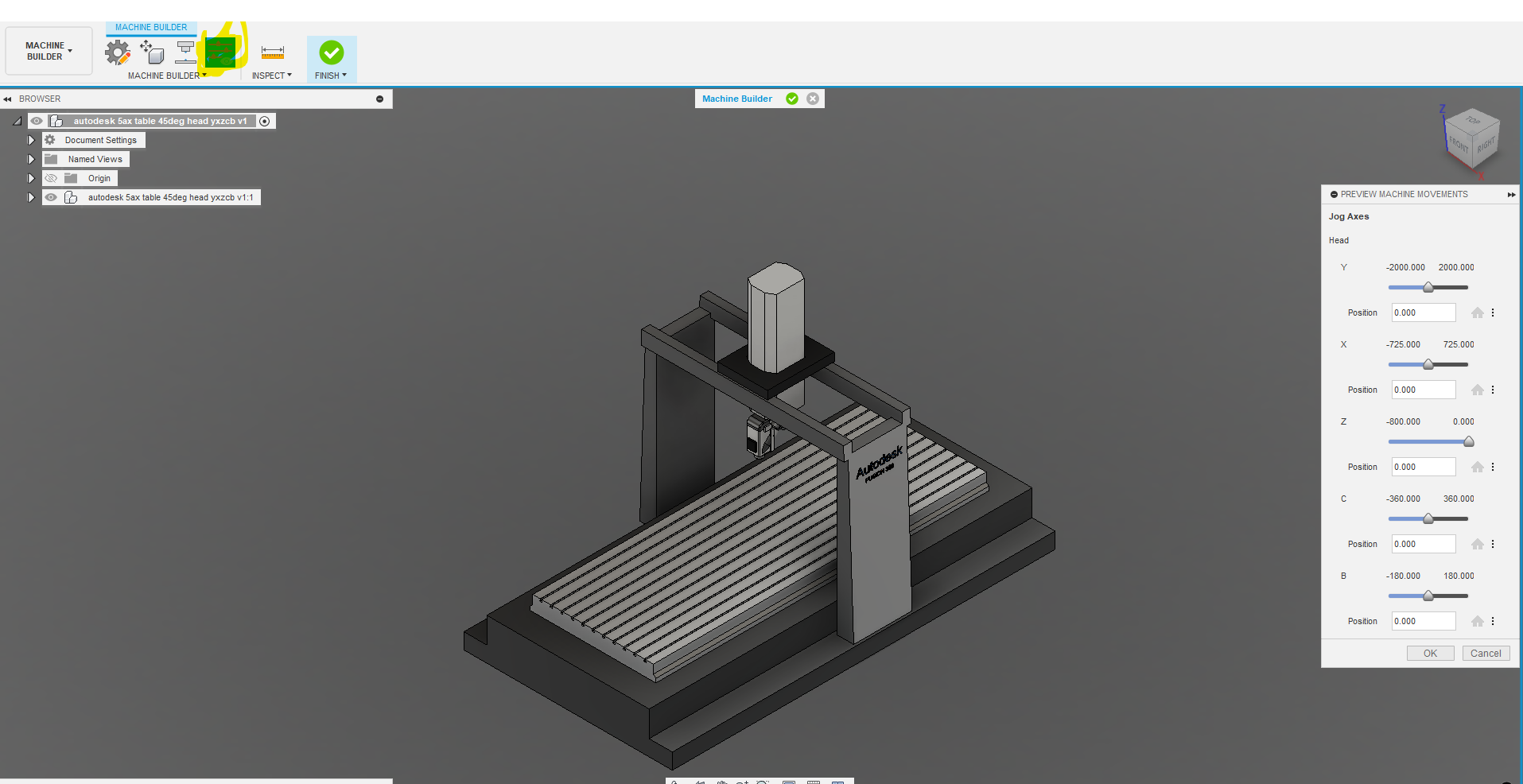This screenshot has width=1523, height=784.
Task: Expand the Named Views folder
Action: tap(31, 159)
